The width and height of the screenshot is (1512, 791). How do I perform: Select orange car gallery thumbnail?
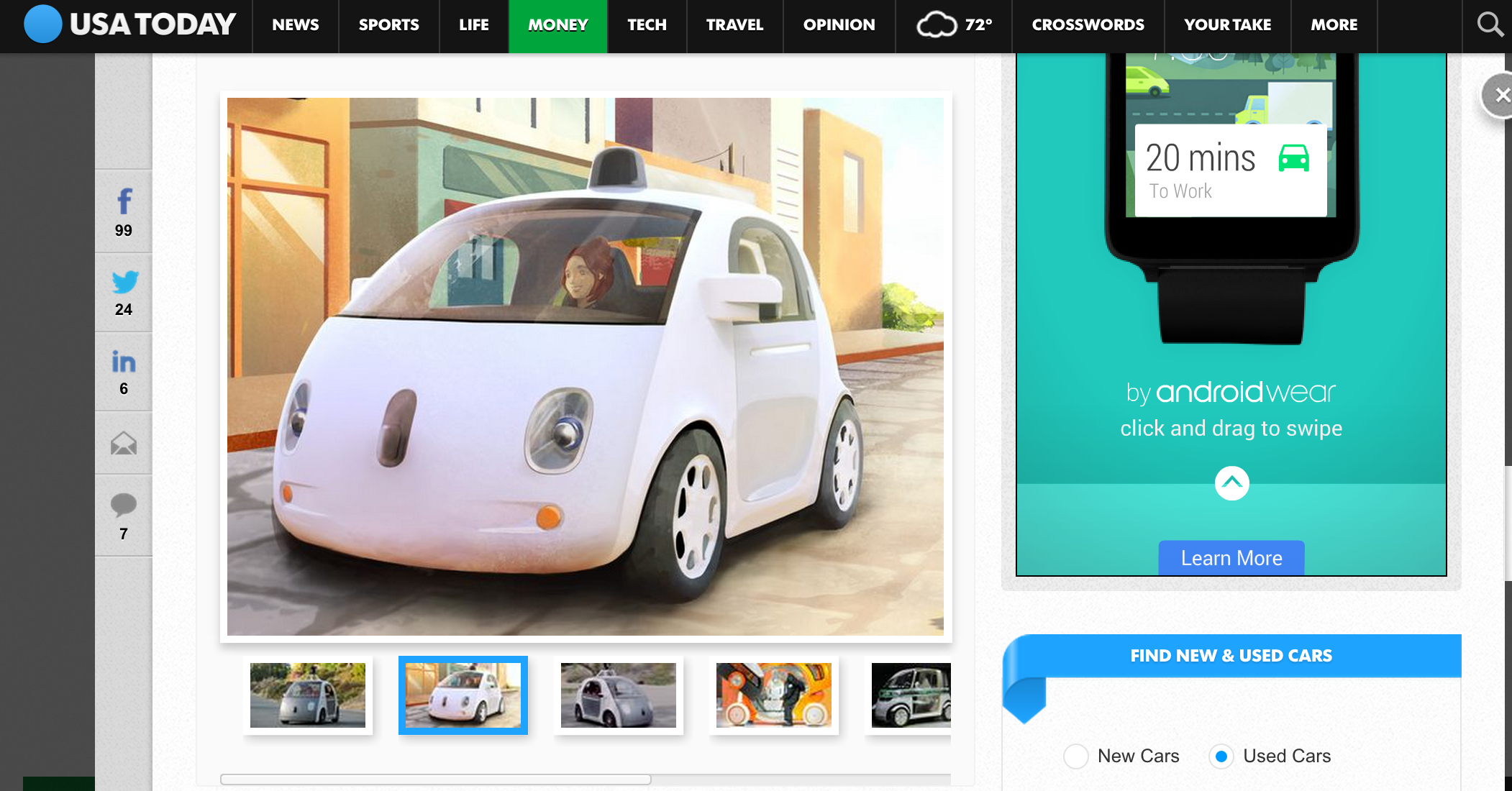point(774,695)
